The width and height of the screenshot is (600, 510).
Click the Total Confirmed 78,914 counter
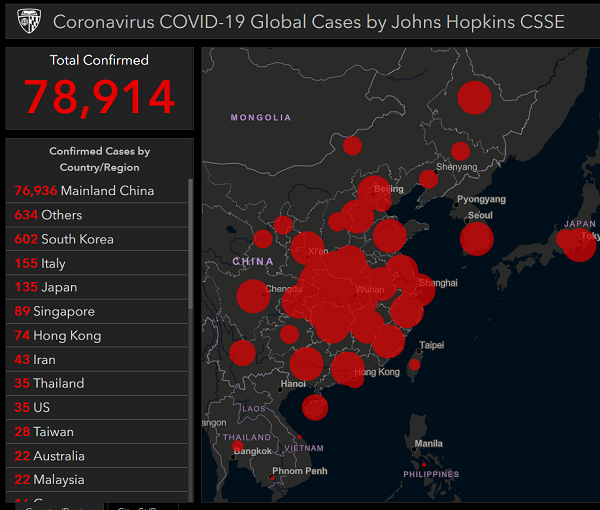coord(99,96)
